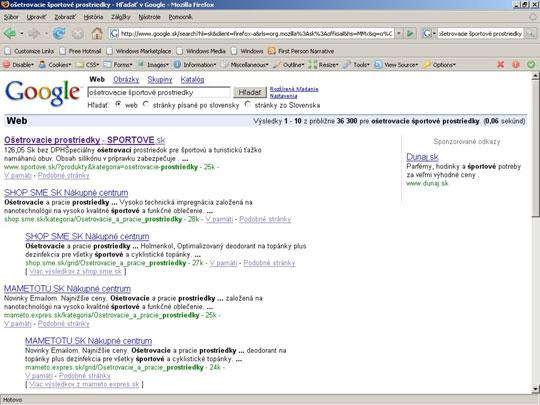
Task: Open the Cookies dropdown menu
Action: (70, 65)
